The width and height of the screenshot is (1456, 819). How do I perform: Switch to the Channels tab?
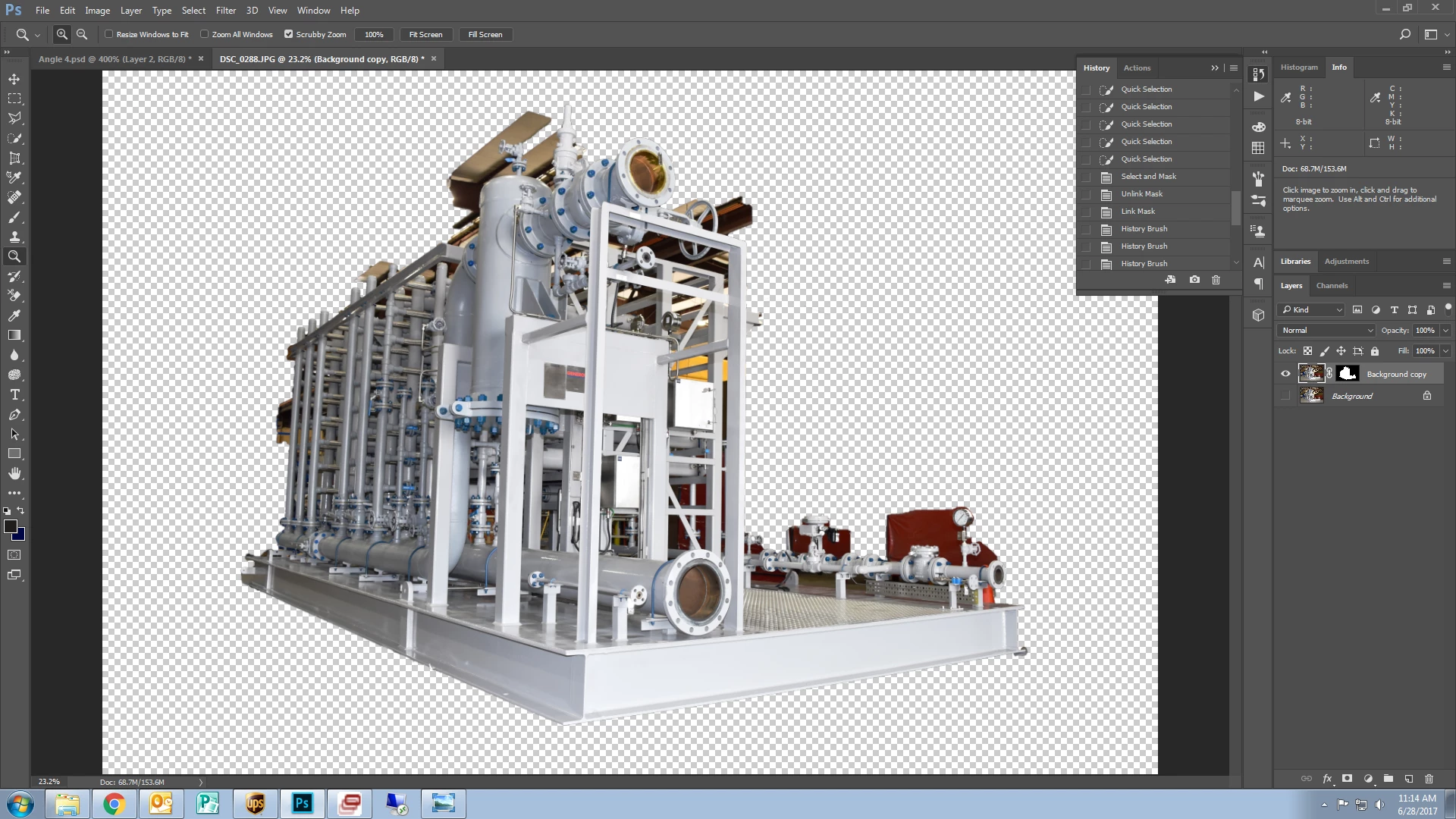(x=1332, y=286)
